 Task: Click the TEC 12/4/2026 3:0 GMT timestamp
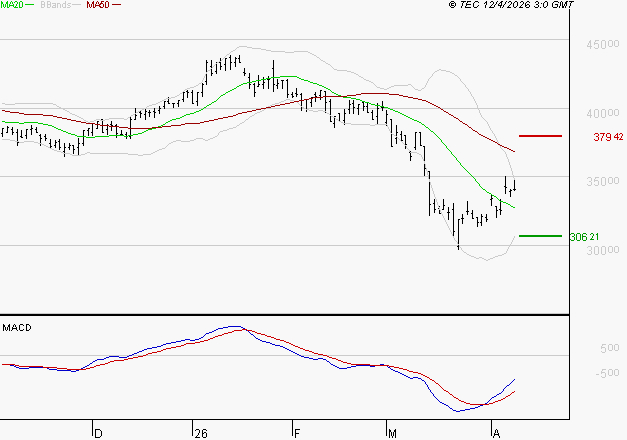click(511, 5)
